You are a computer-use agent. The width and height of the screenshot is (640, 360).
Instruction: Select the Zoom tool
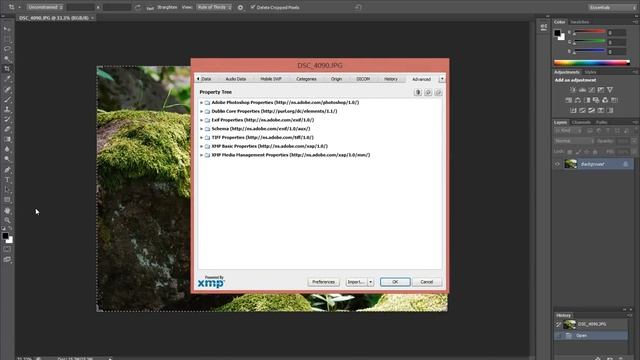pos(7,220)
